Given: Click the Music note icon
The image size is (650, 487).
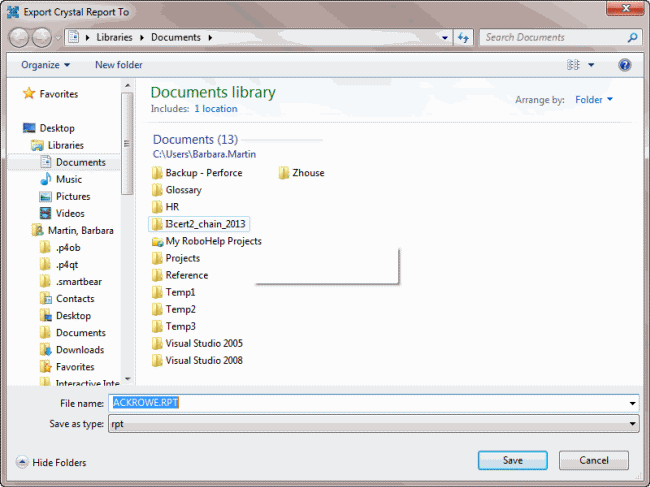Looking at the screenshot, I should [46, 179].
